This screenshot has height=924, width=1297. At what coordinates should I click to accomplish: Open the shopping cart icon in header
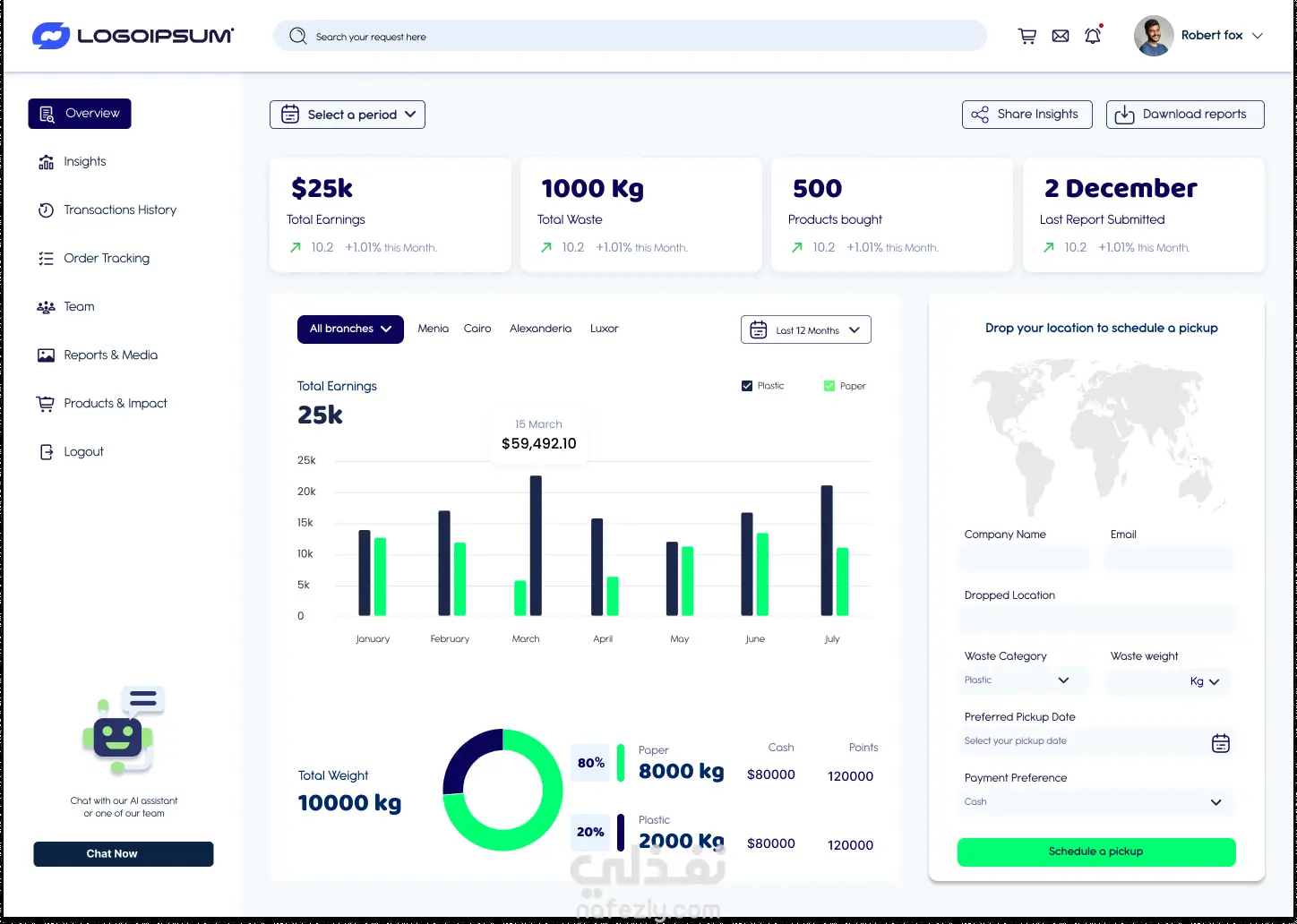pos(1027,36)
